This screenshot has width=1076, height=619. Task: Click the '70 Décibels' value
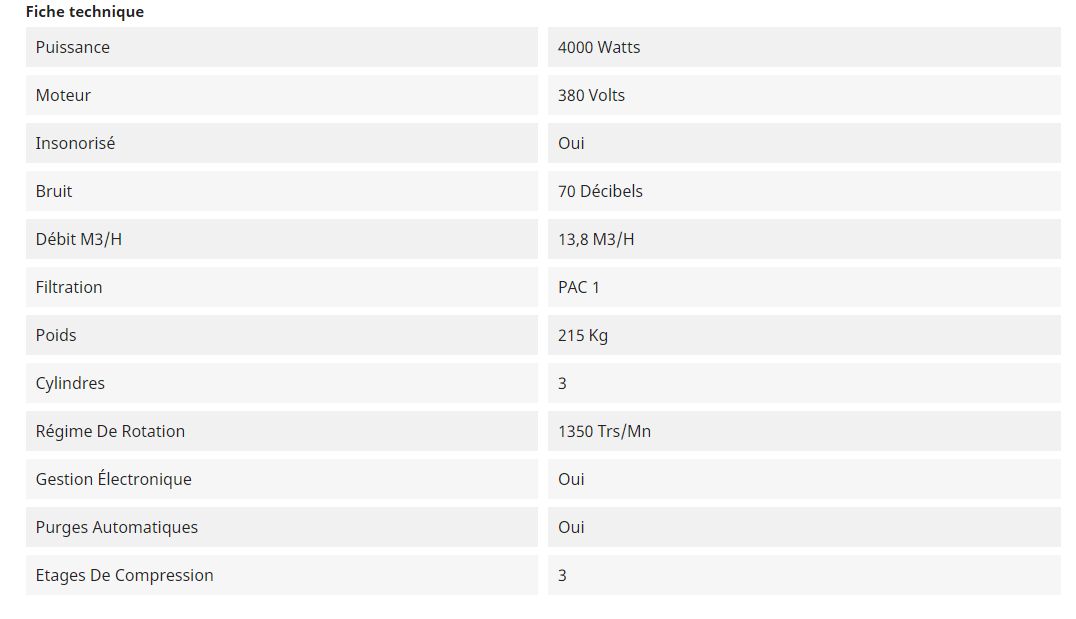point(600,191)
